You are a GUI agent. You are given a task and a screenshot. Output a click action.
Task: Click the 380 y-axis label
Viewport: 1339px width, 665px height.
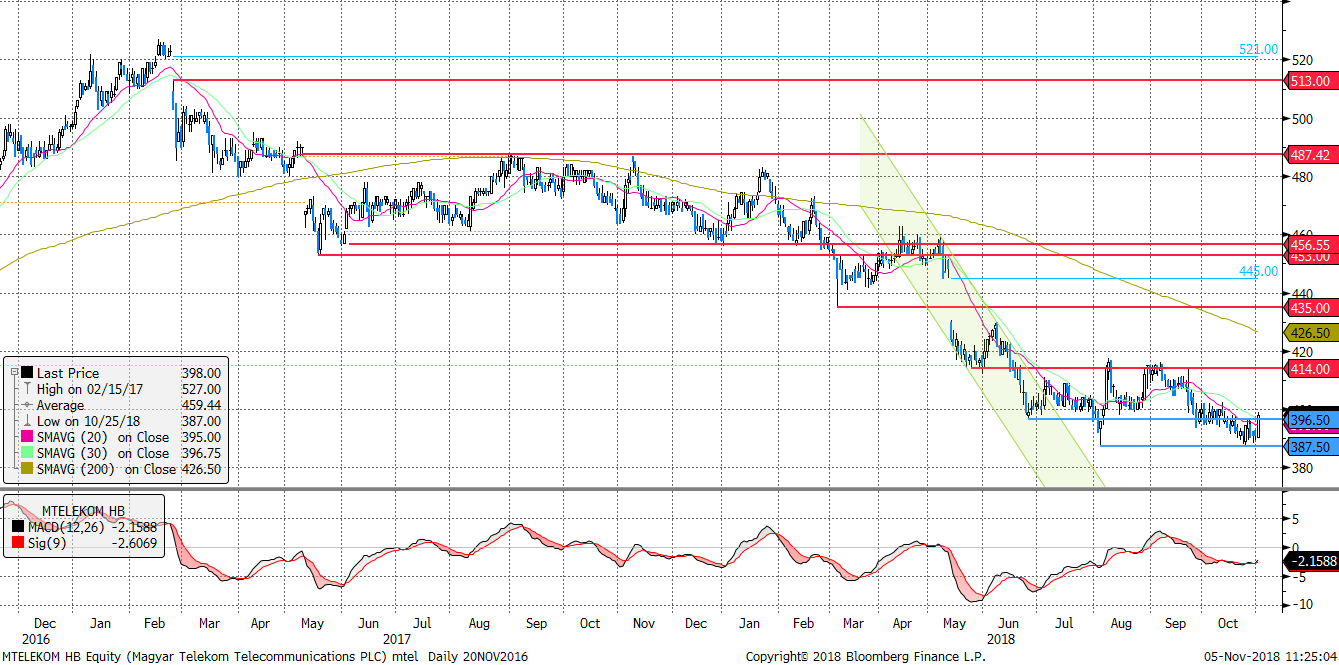coord(1301,468)
